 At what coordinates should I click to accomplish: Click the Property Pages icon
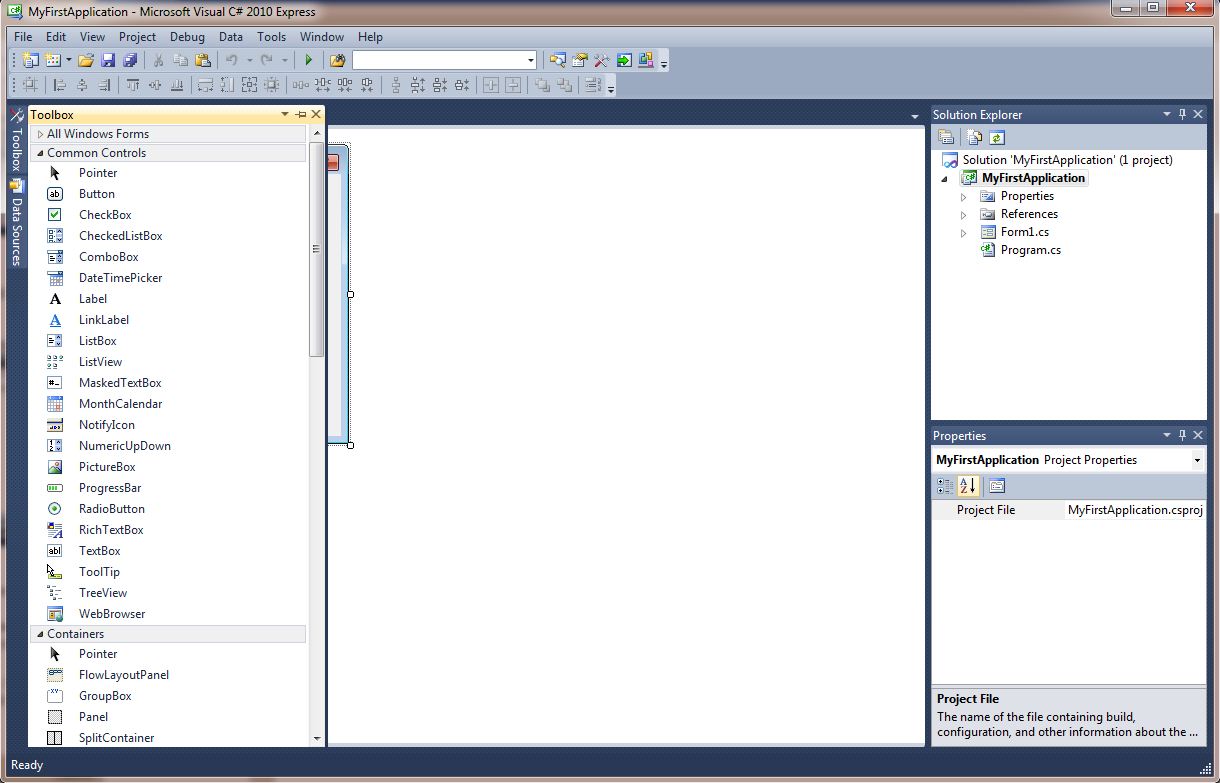(x=996, y=486)
